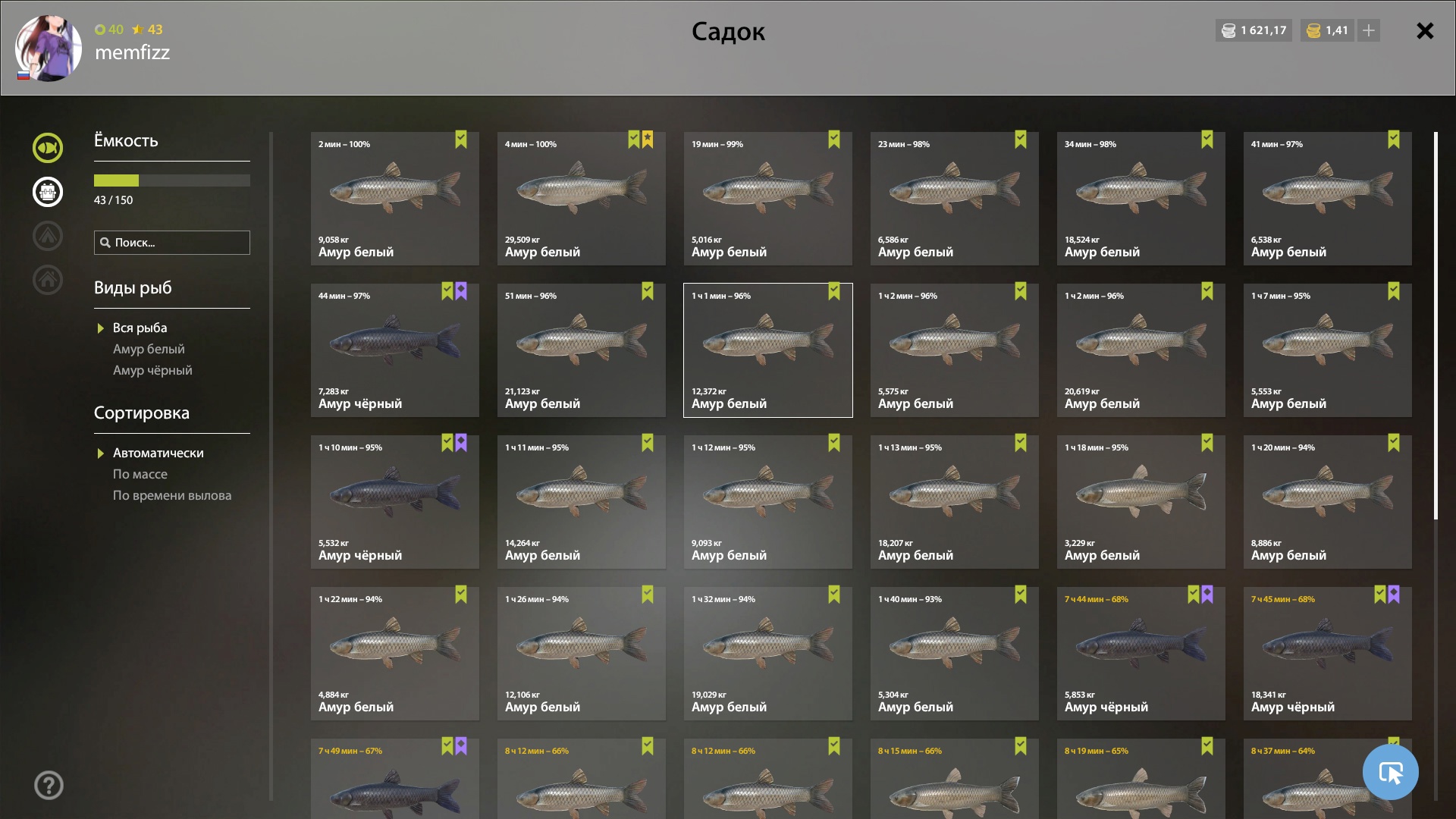This screenshot has height=819, width=1456.
Task: Open the backpack inventory sidebar icon
Action: [48, 192]
